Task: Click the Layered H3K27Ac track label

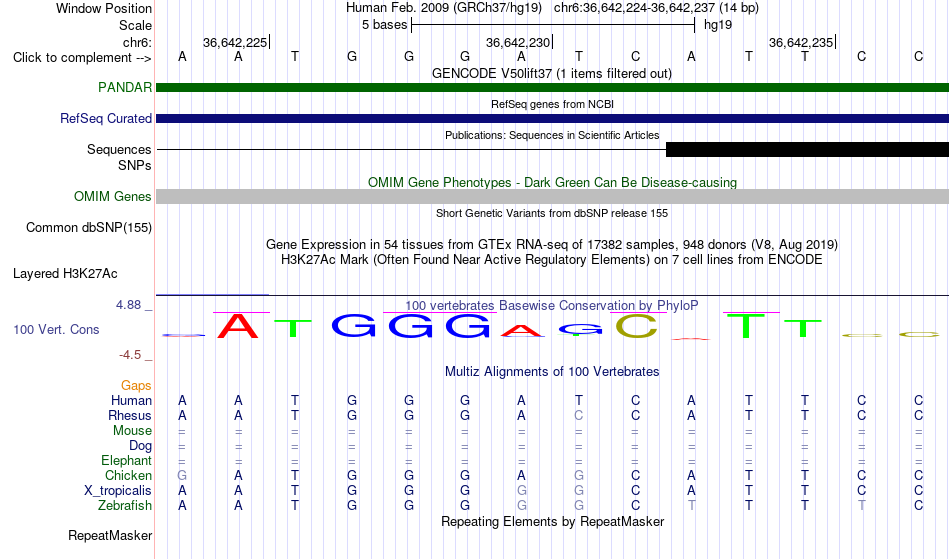Action: [65, 274]
